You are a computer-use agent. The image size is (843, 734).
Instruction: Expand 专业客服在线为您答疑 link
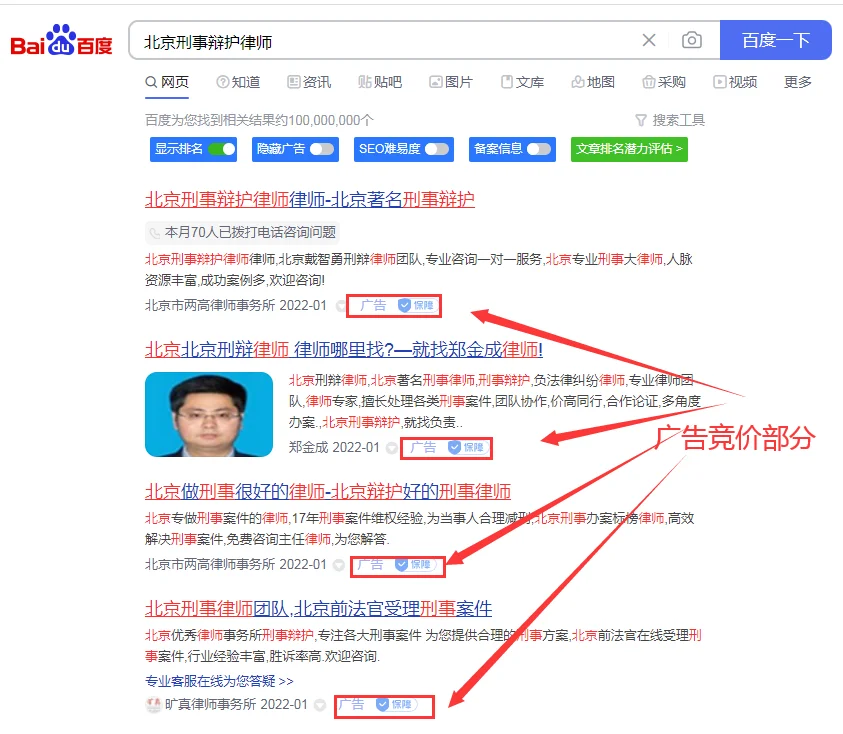(x=219, y=681)
